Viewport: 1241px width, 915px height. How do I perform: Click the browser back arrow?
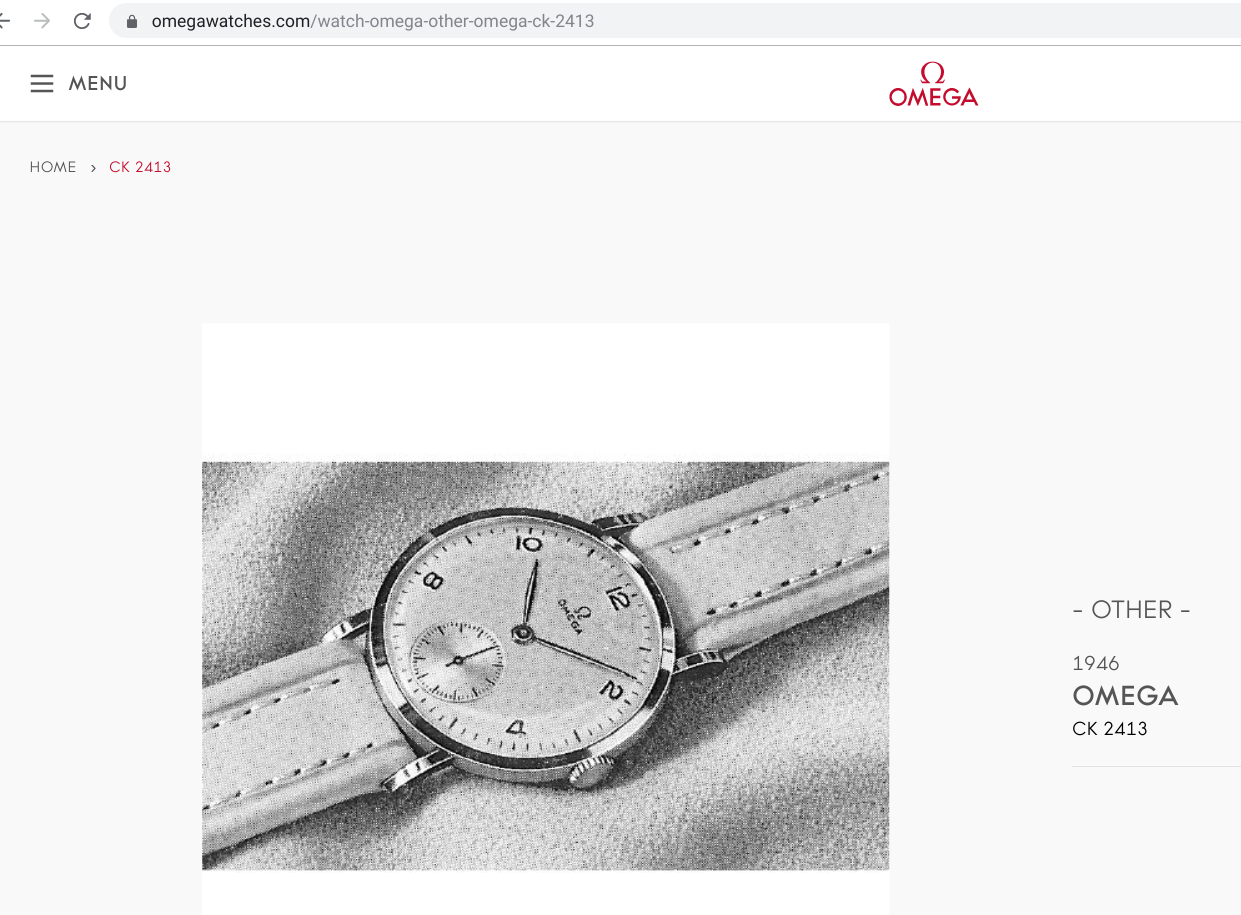point(4,21)
